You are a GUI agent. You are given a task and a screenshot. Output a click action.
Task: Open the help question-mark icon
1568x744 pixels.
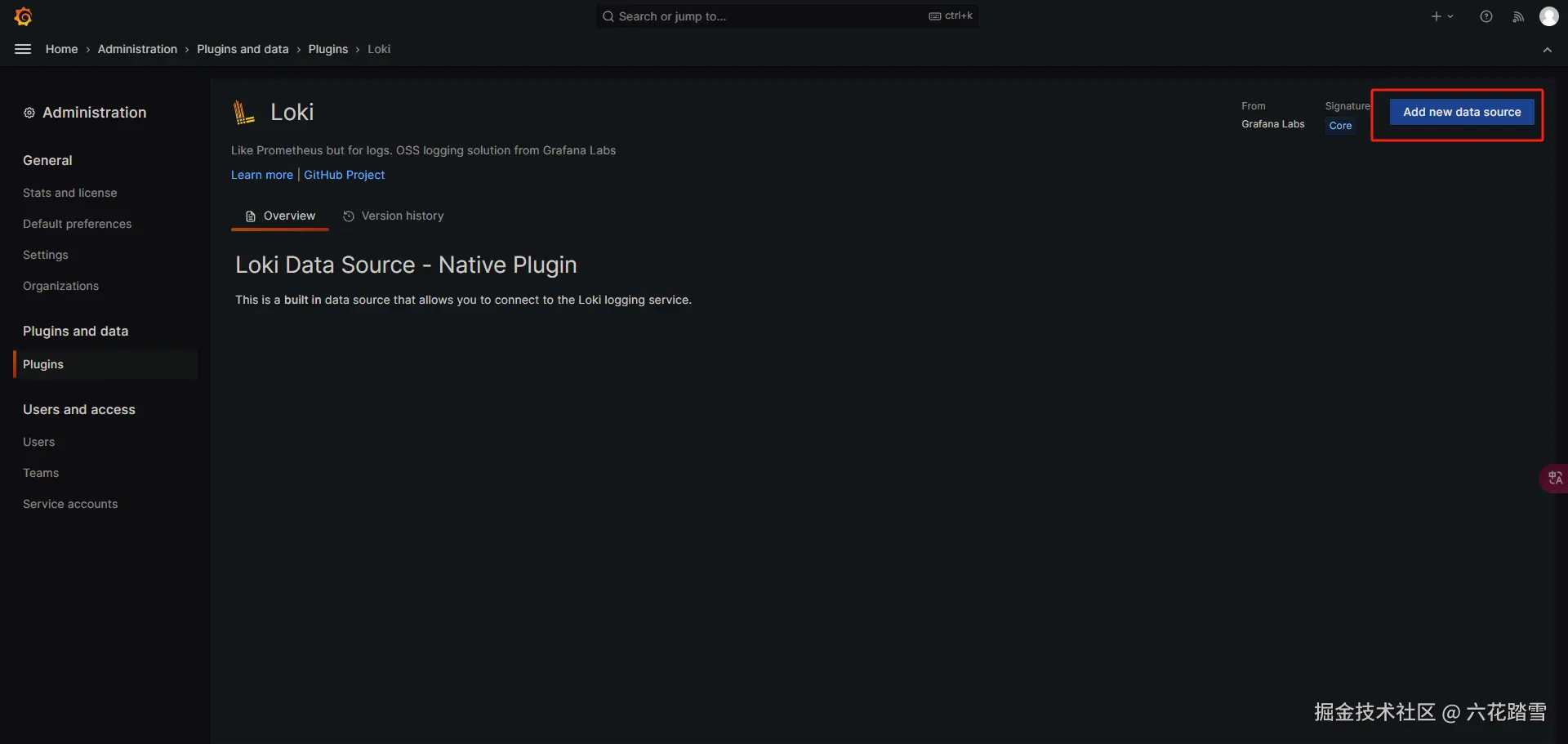[x=1486, y=16]
